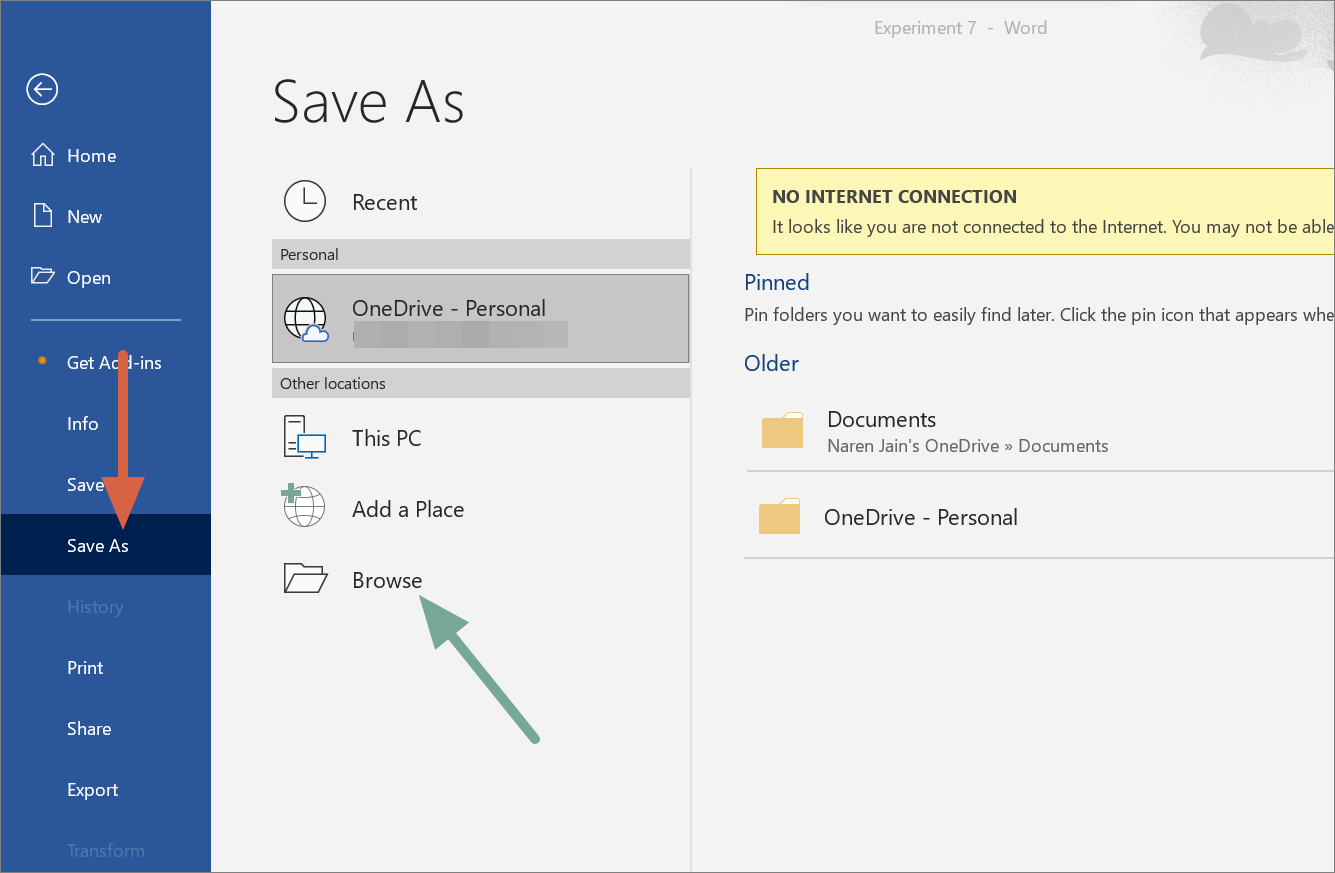This screenshot has height=873, width=1335.
Task: Click the New blank page icon
Action: (42, 216)
